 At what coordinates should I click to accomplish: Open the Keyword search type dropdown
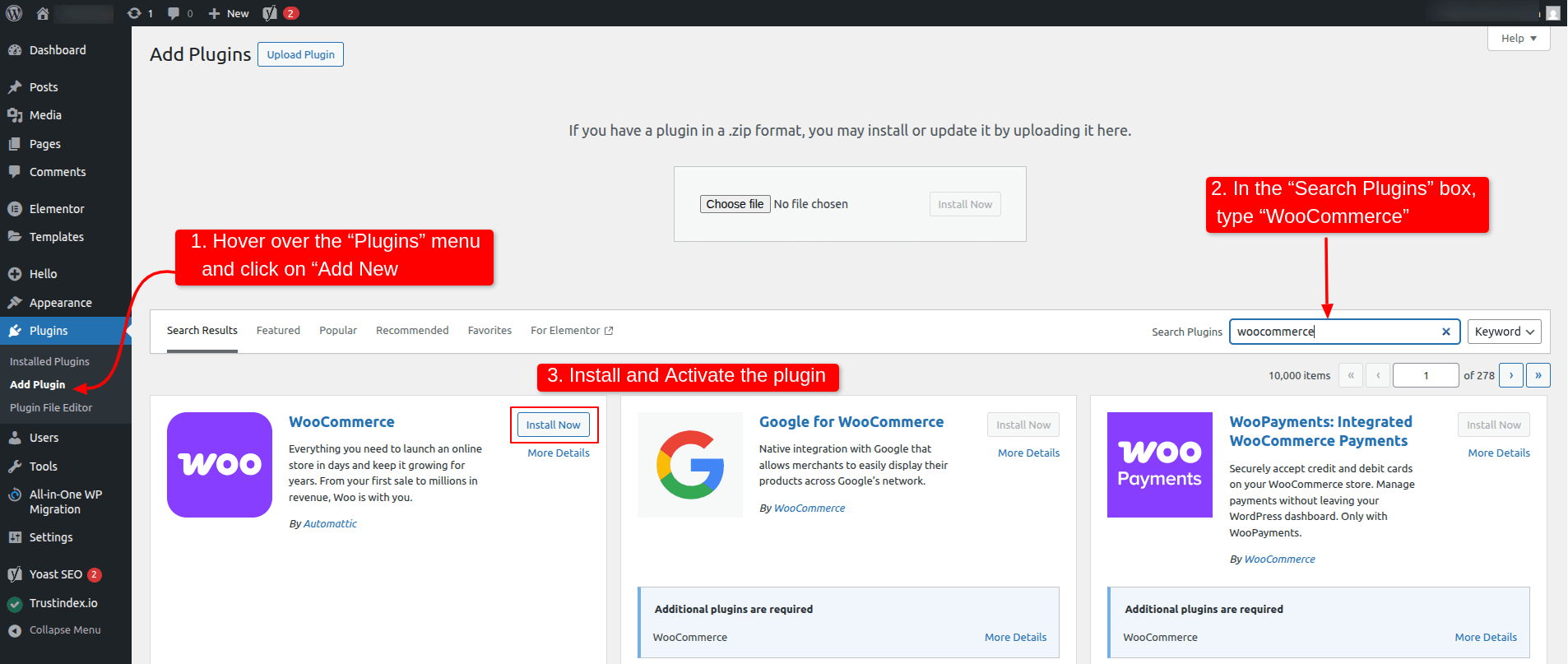1504,332
